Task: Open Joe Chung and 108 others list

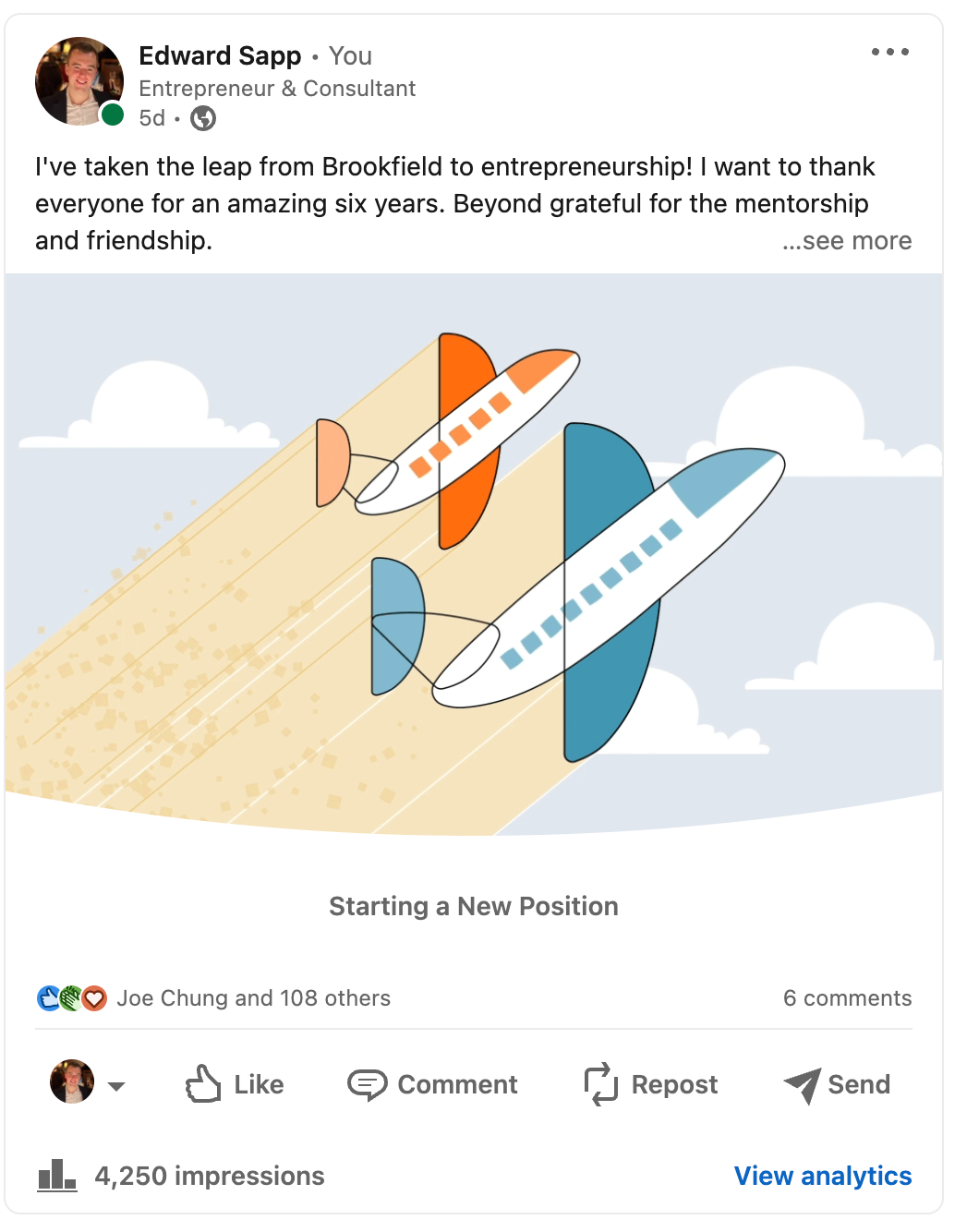Action: click(254, 998)
